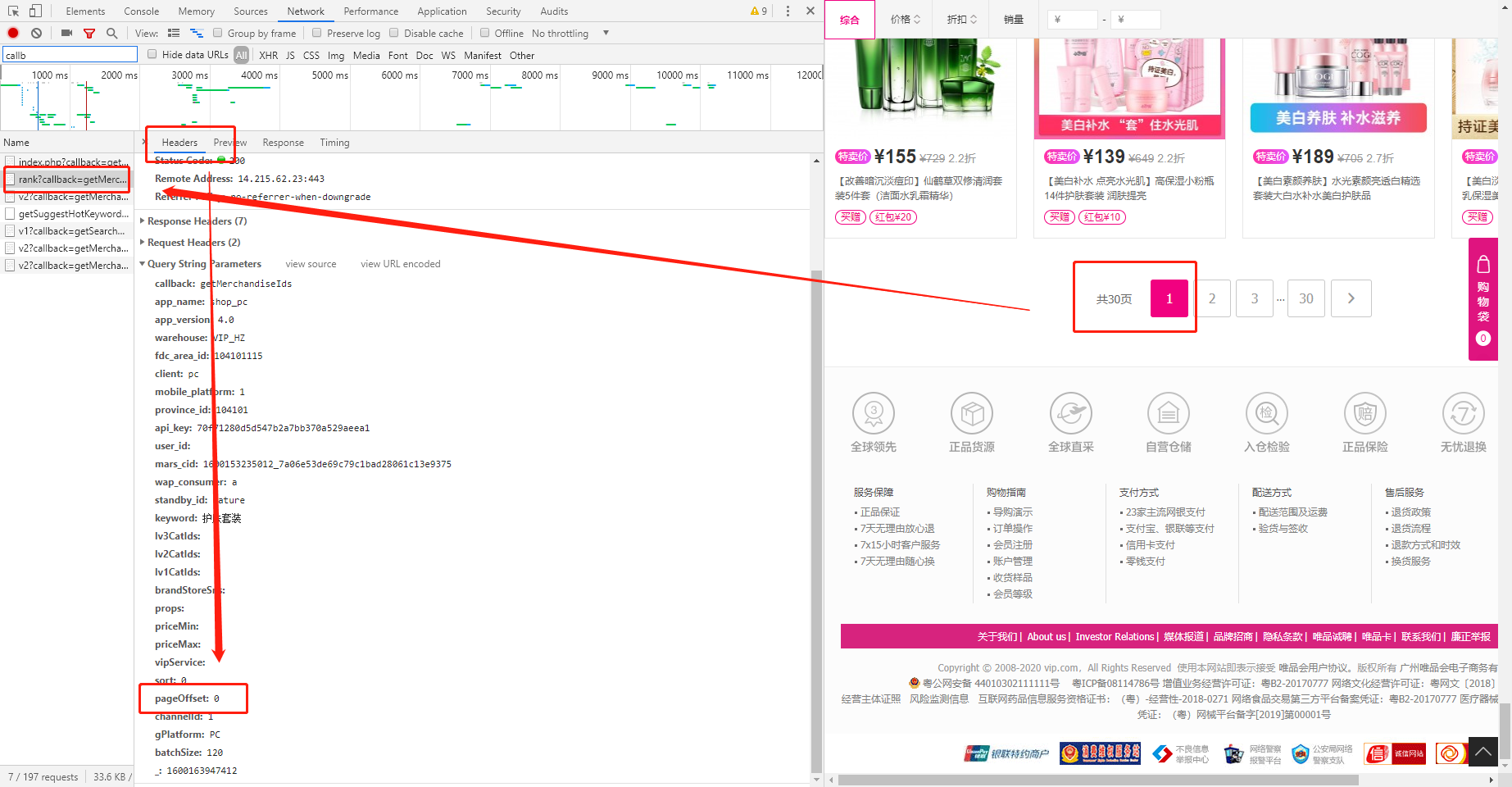Click the UnionPay merchant badge

[1007, 753]
